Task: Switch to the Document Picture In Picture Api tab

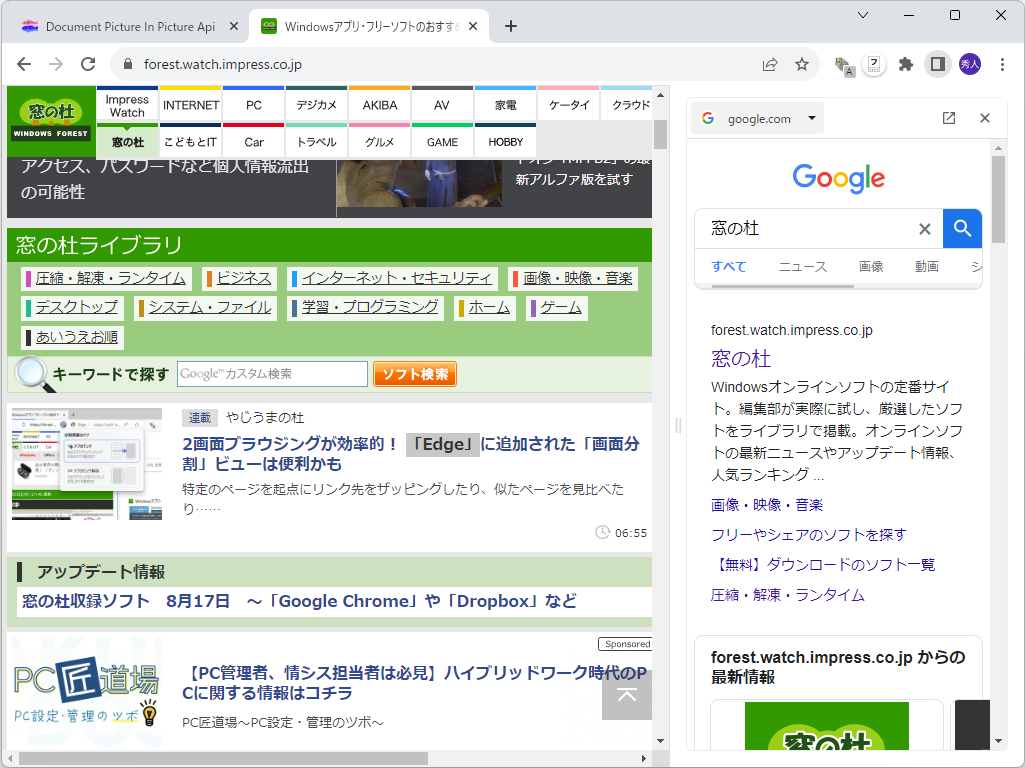Action: 130,27
